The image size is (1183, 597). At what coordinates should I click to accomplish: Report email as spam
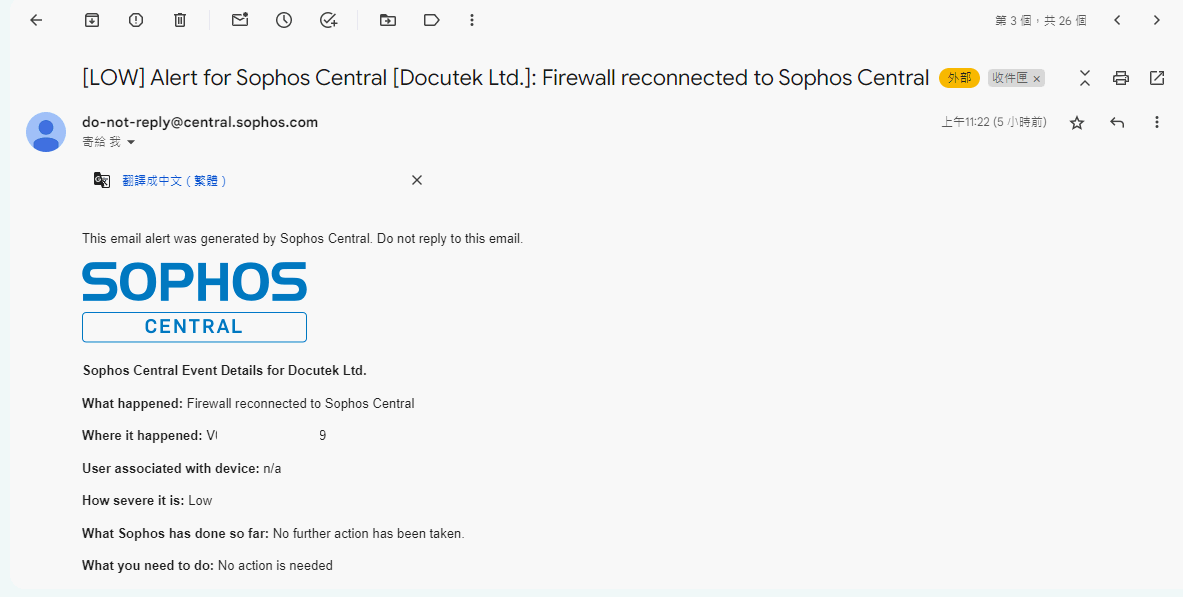tap(136, 20)
